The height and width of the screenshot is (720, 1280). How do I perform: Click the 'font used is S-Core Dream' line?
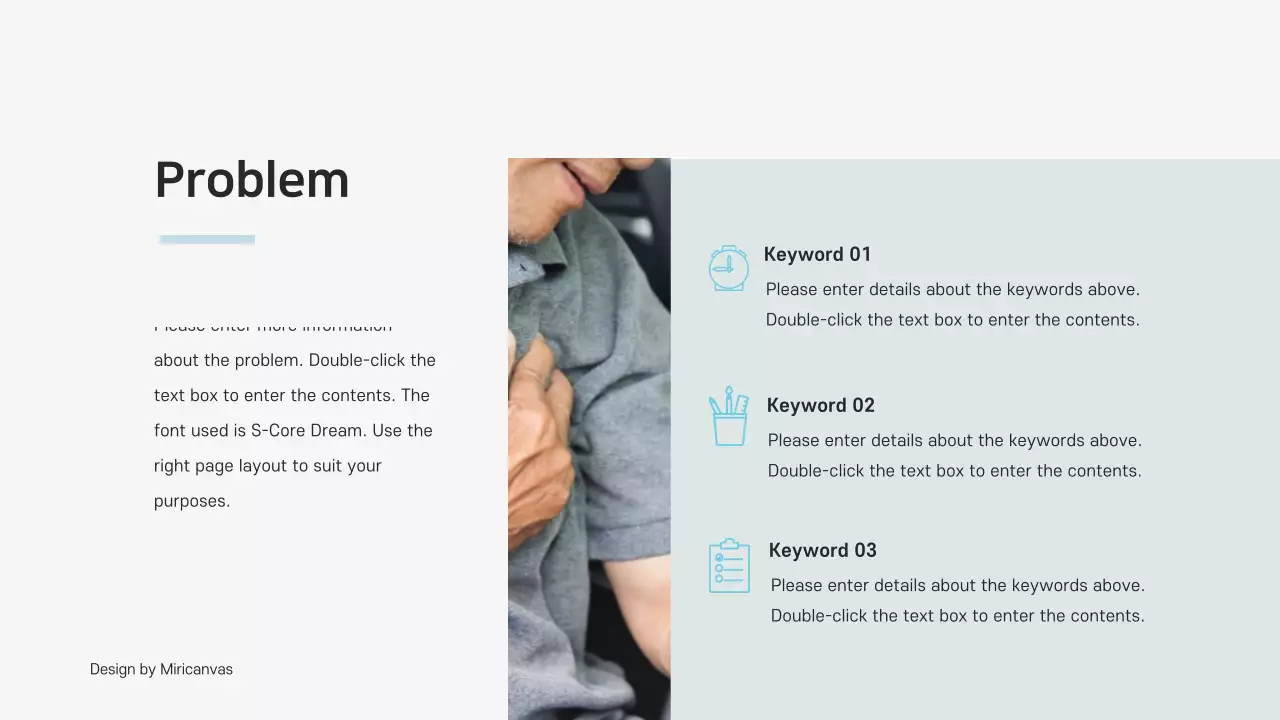pos(293,431)
